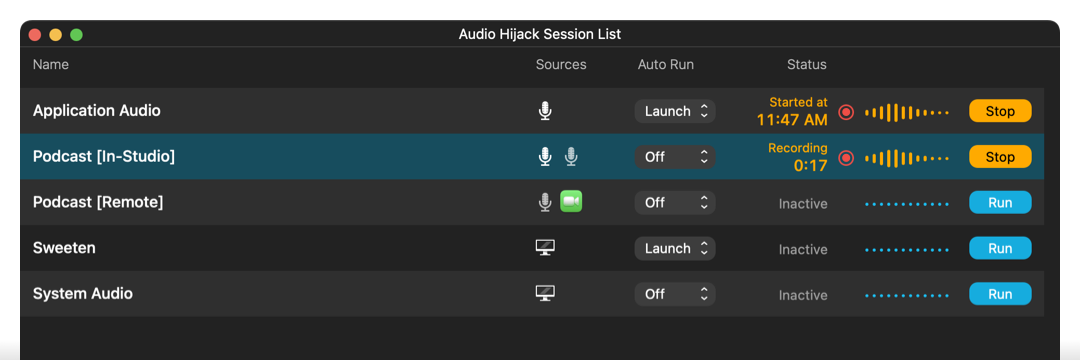Click the red recording indicator for Podcast [In-Studio]
1080x360 pixels.
846,158
